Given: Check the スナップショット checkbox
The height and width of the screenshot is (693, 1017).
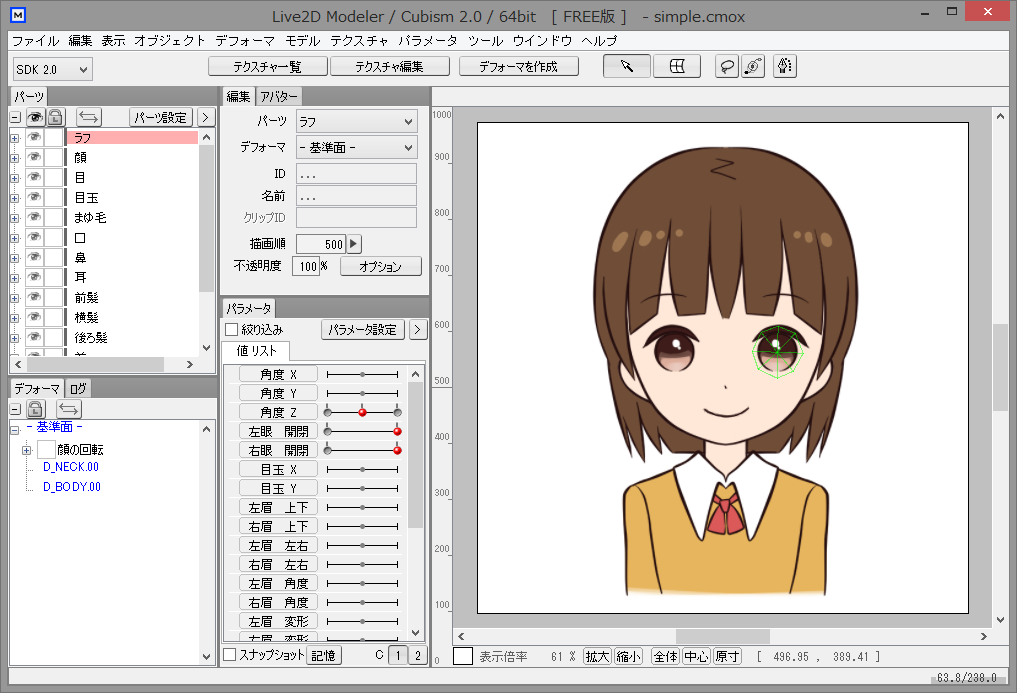Looking at the screenshot, I should coord(228,654).
